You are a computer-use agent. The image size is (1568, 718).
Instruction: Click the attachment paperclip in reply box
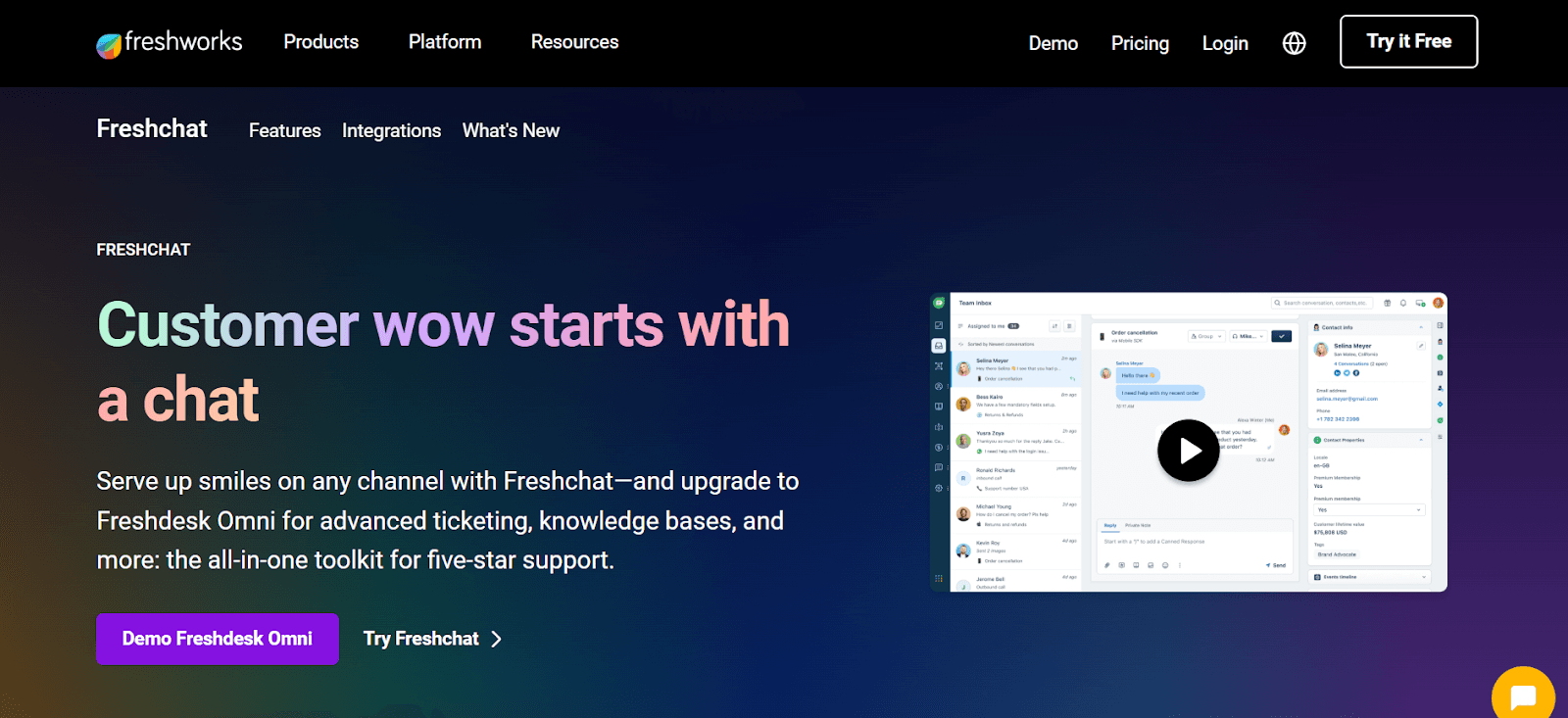(1107, 565)
